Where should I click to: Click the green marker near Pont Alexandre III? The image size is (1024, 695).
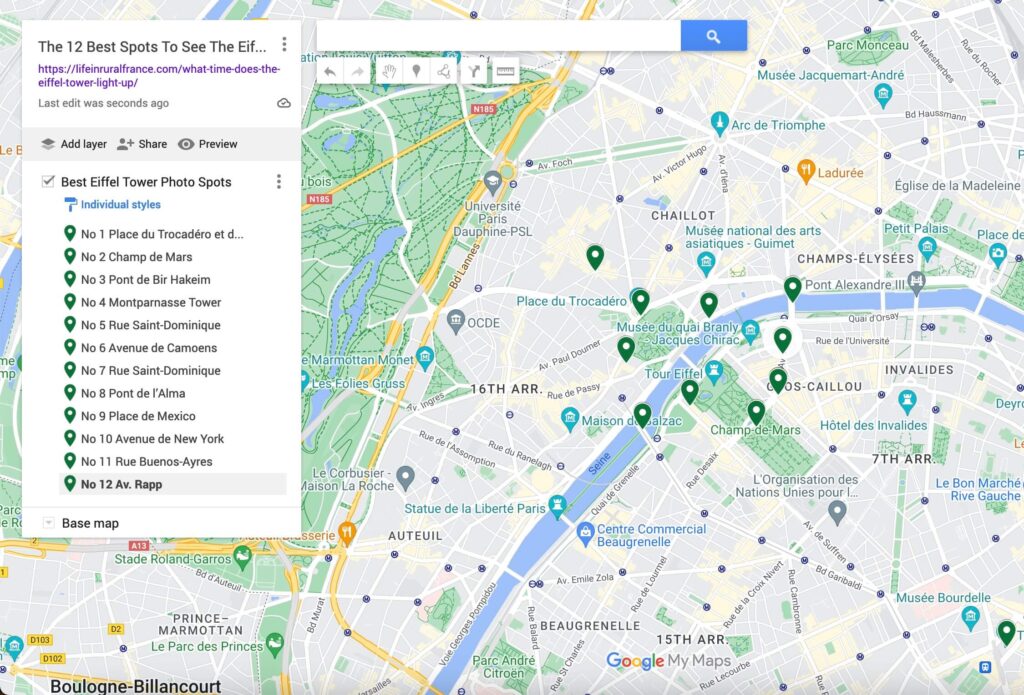pyautogui.click(x=792, y=288)
